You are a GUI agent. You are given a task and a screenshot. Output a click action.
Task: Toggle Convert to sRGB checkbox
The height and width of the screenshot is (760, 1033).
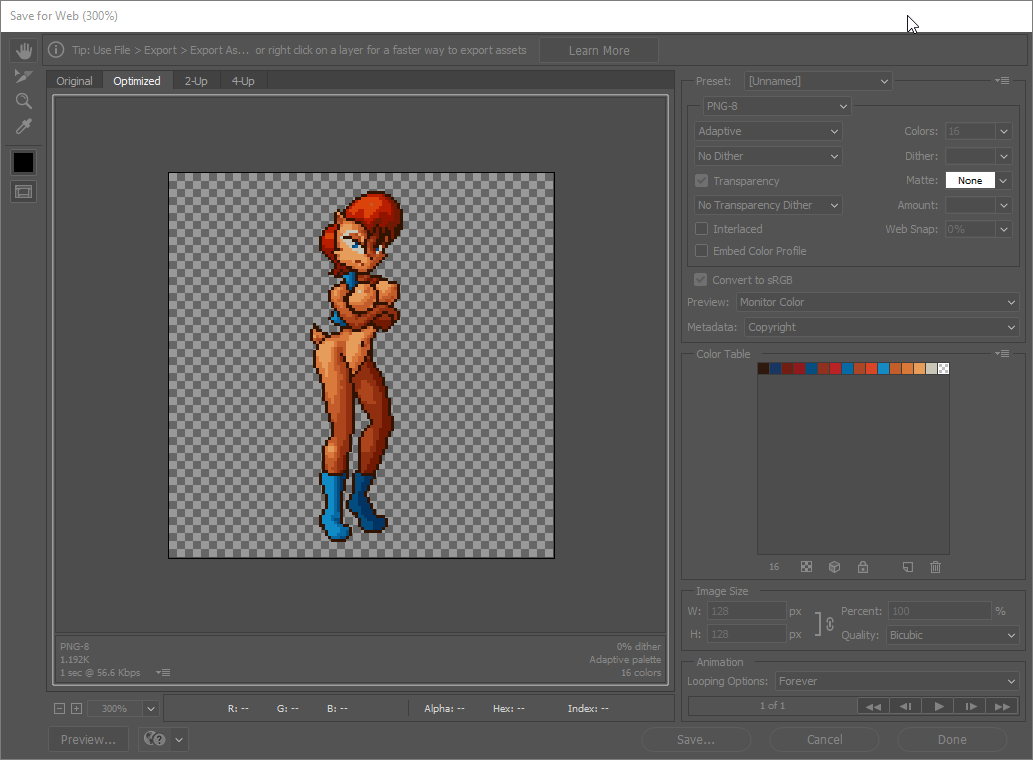coord(701,280)
